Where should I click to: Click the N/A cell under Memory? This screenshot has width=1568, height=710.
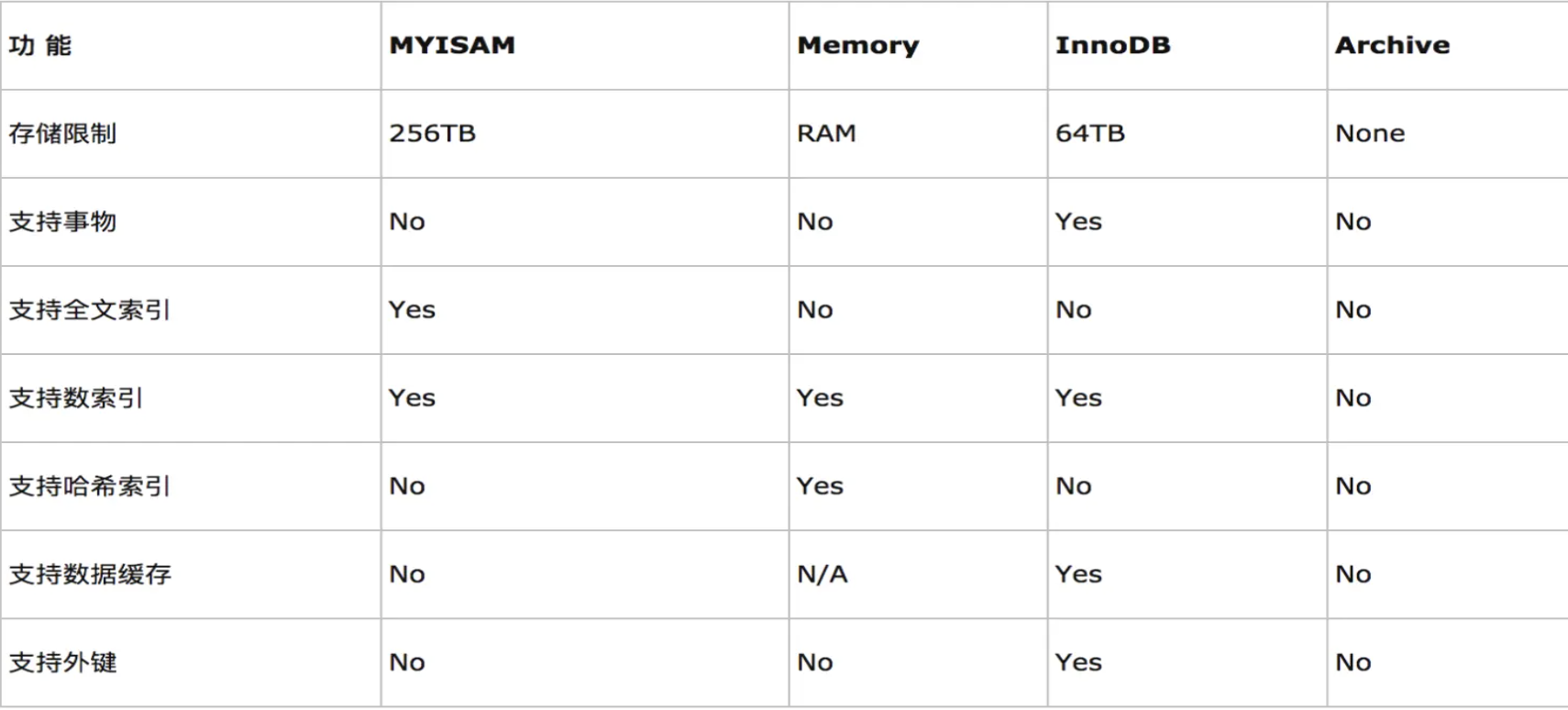tap(823, 574)
